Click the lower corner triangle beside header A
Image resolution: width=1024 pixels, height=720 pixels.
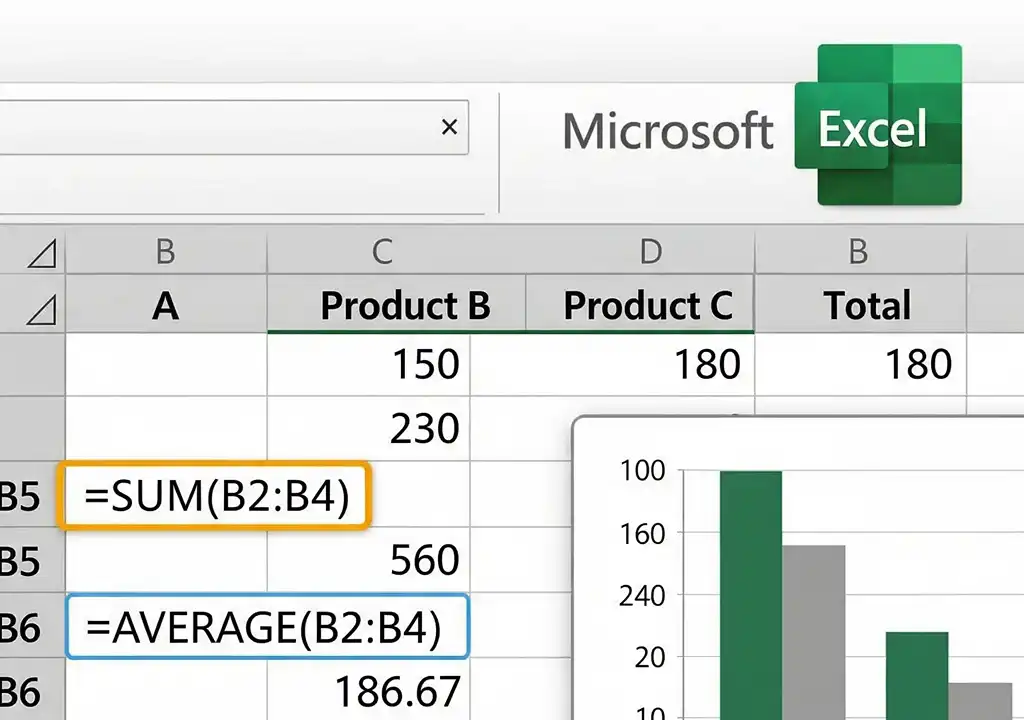coord(42,308)
